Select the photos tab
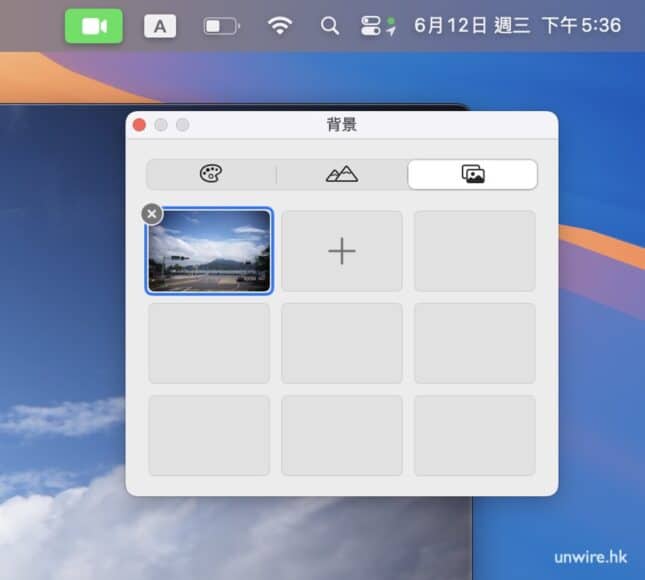 tap(472, 174)
